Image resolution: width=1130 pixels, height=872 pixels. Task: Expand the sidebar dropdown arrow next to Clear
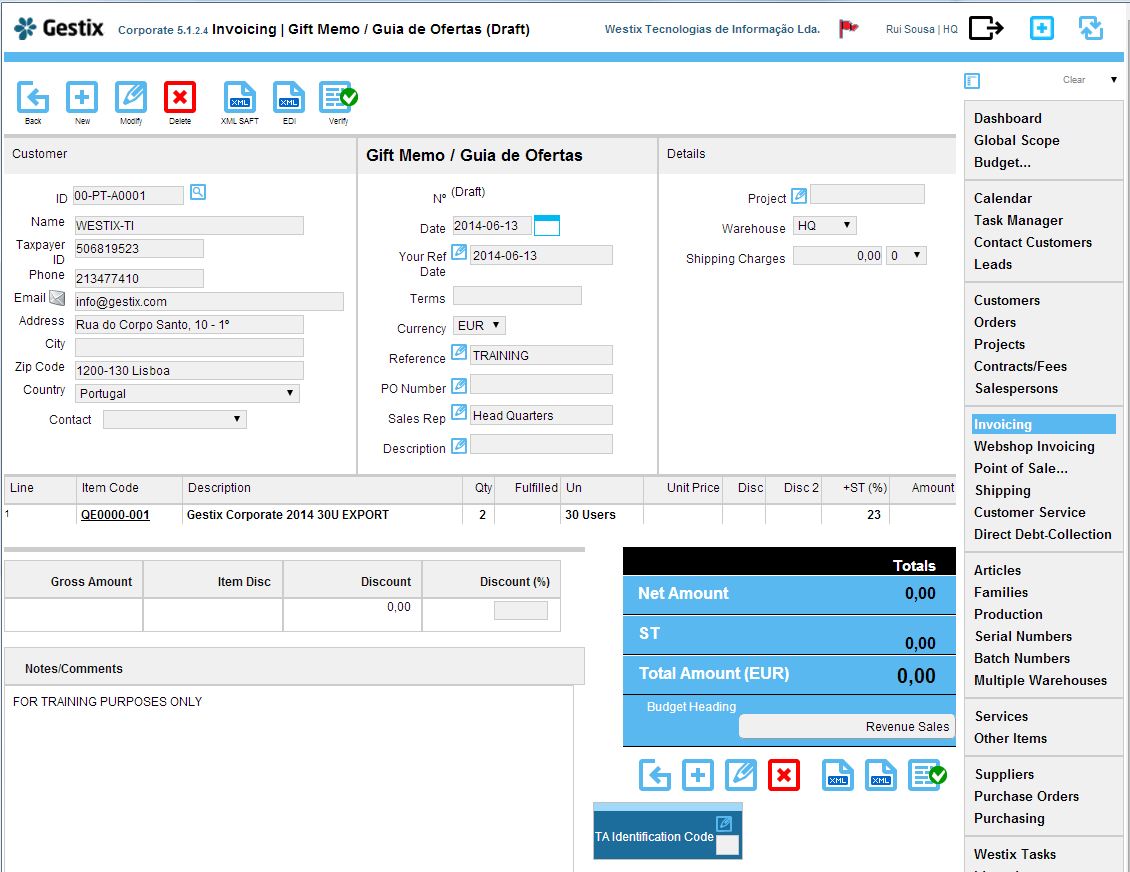click(1113, 80)
